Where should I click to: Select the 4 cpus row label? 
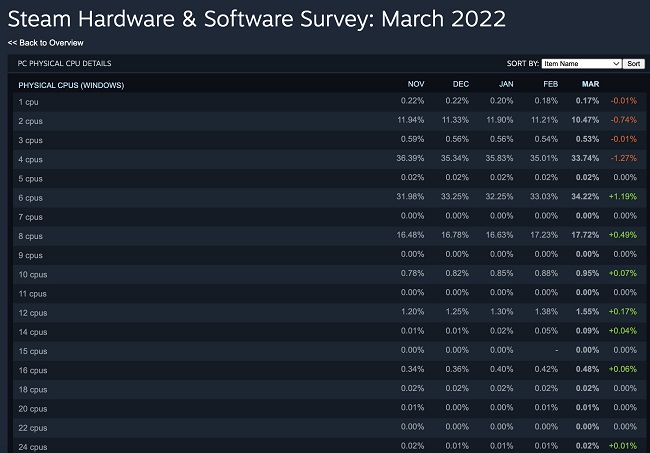(30, 159)
